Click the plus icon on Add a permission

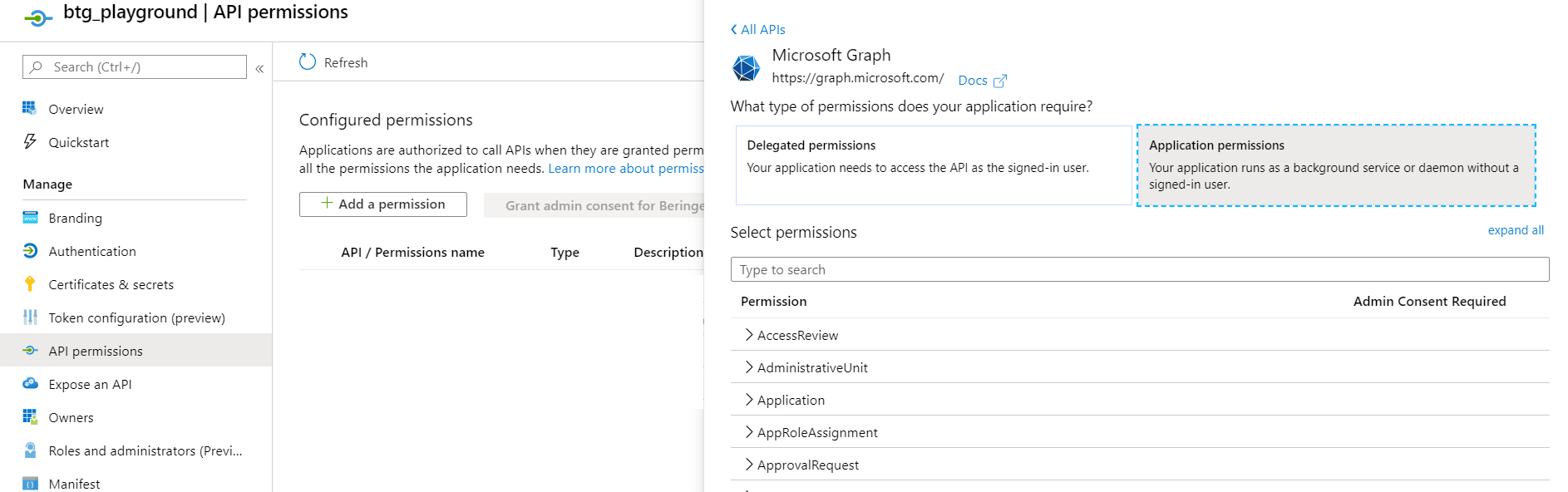(327, 203)
